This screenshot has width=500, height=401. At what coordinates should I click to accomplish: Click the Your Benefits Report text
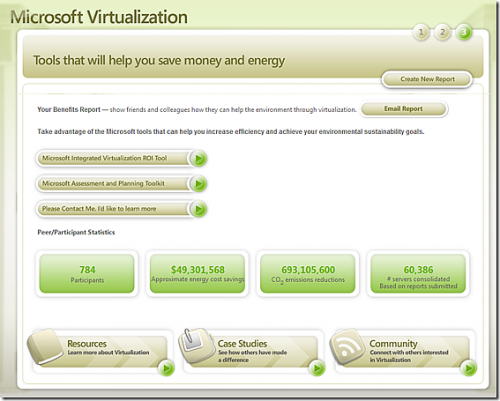[69, 109]
